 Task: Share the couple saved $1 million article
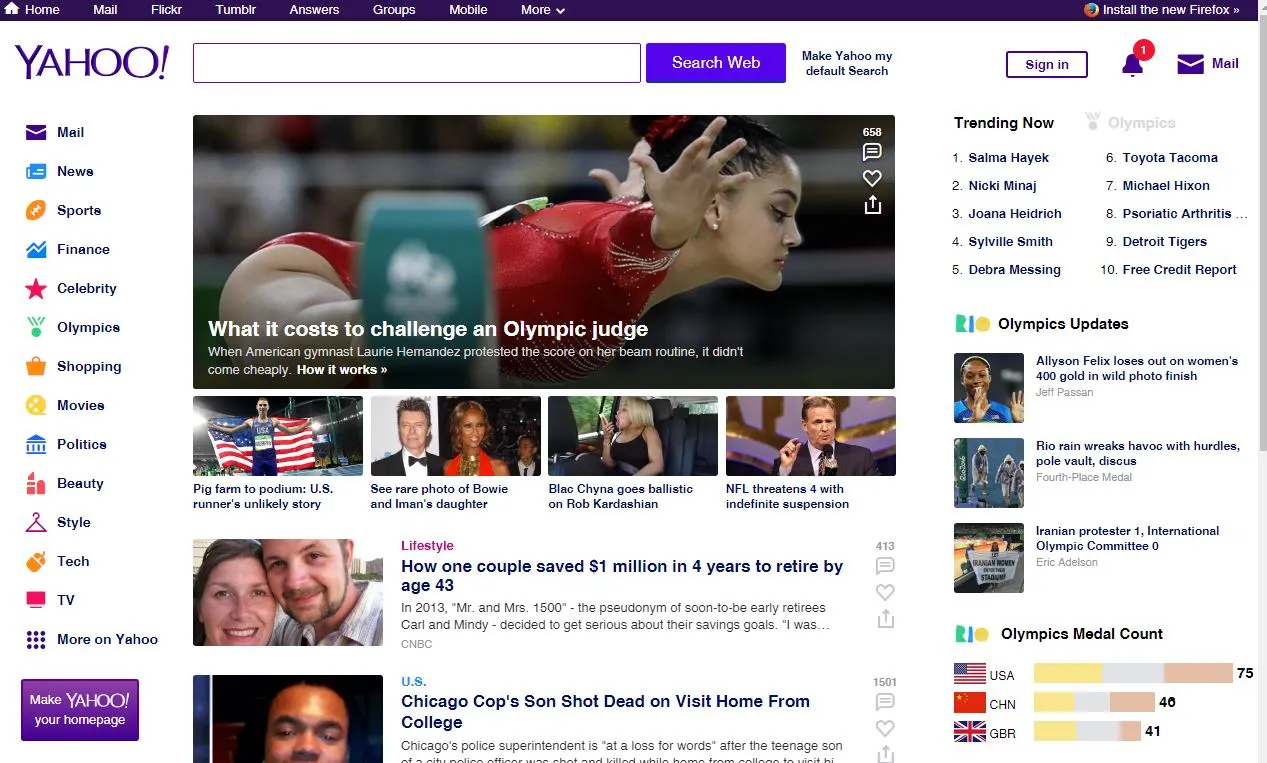(x=885, y=619)
